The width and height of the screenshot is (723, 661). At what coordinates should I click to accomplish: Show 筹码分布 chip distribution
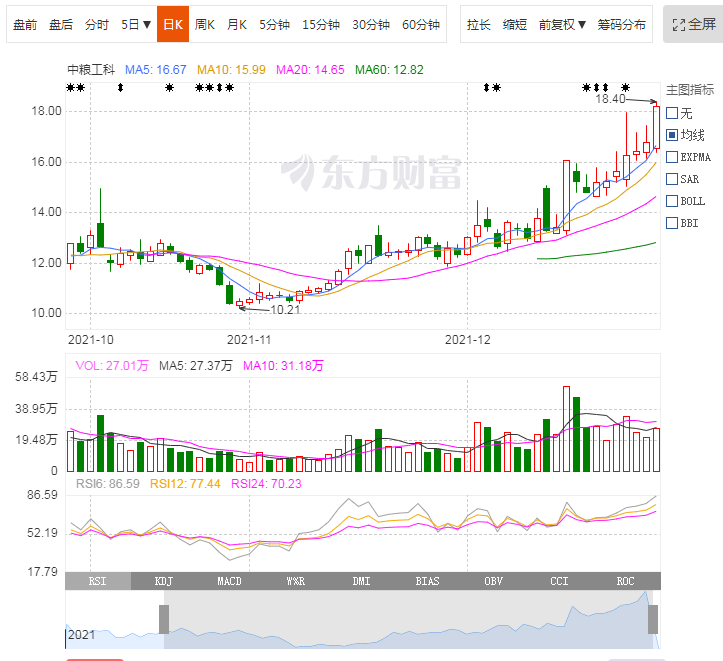click(622, 24)
